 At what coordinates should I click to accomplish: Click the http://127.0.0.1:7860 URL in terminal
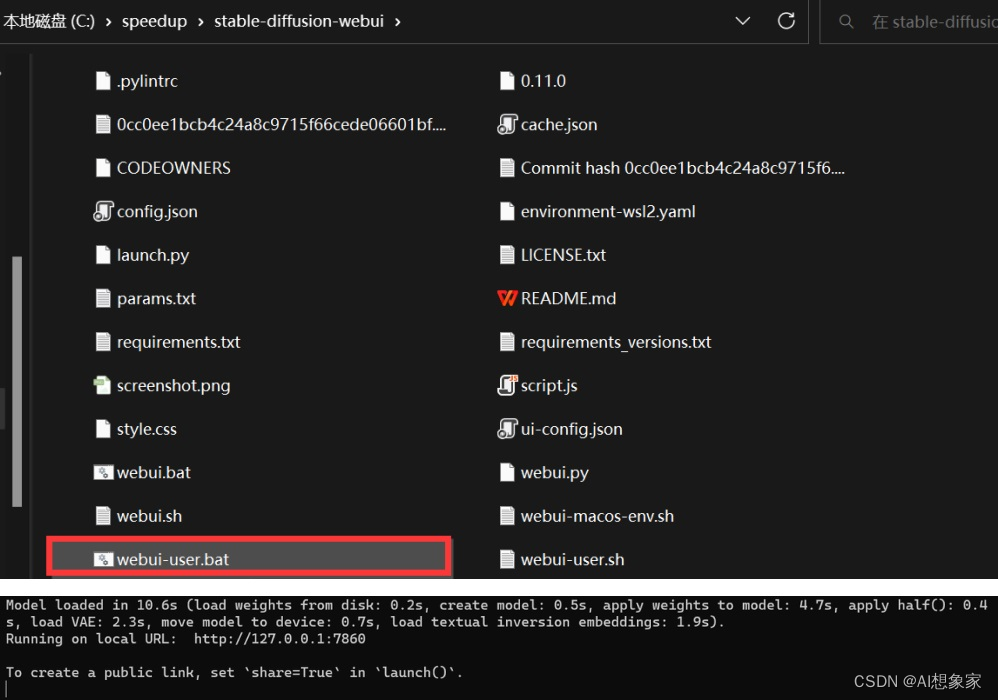click(x=279, y=638)
